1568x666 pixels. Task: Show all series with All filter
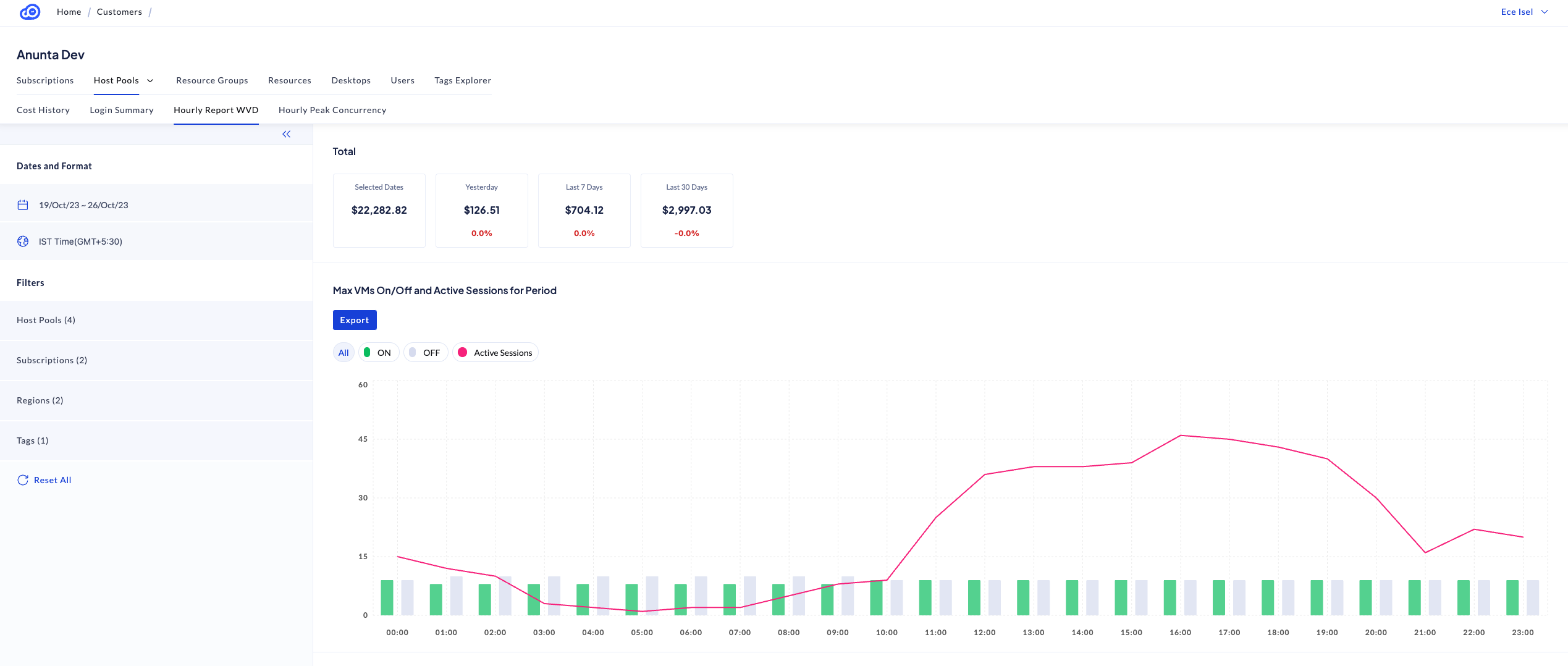[344, 353]
